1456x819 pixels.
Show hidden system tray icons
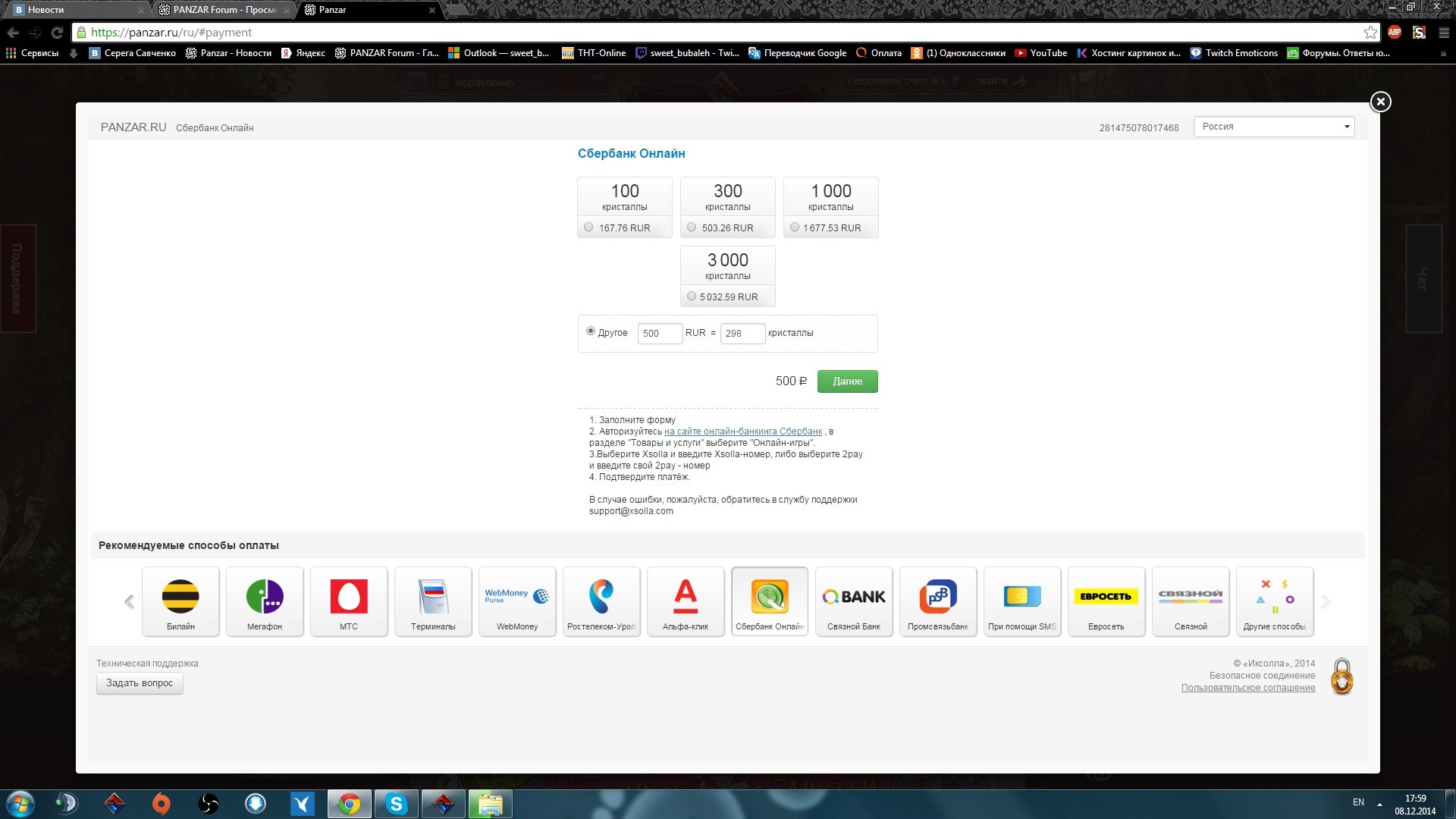tap(1379, 804)
